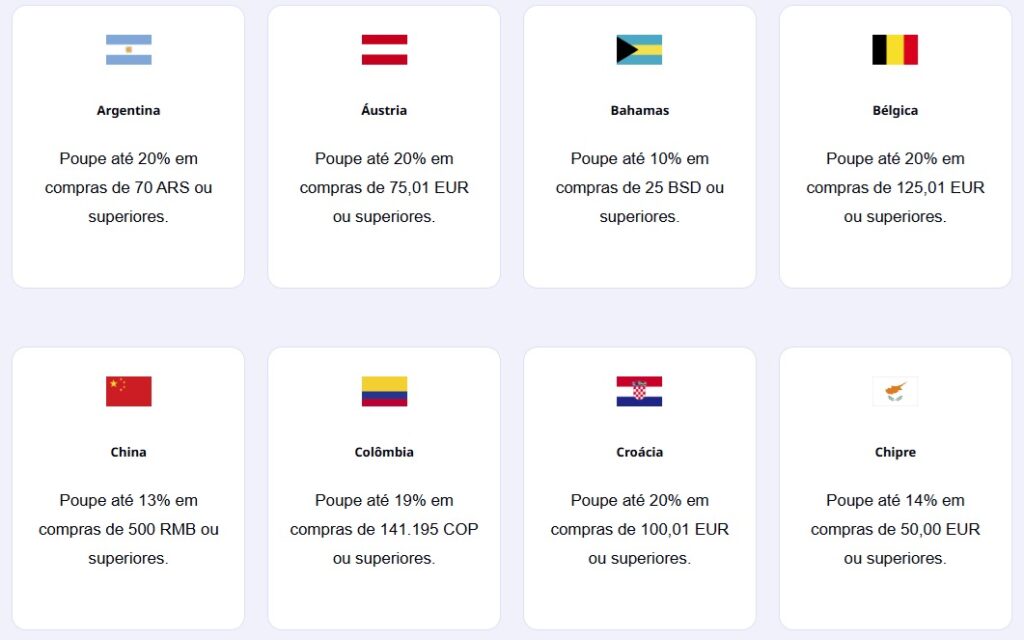This screenshot has width=1024, height=640.
Task: Select the Croácia country label
Action: coord(639,452)
